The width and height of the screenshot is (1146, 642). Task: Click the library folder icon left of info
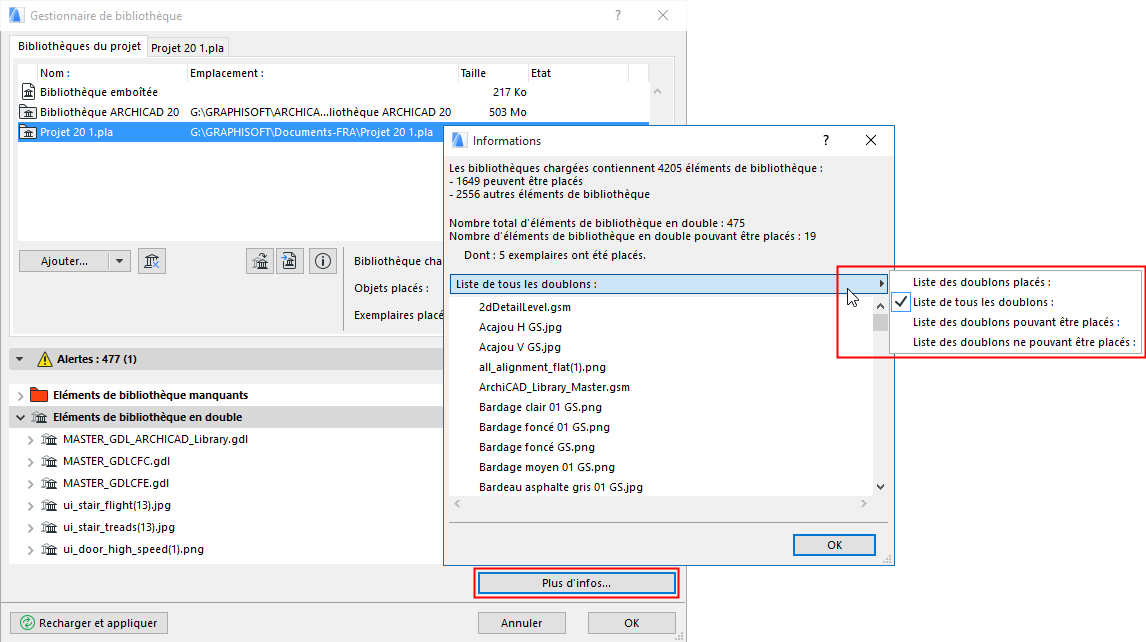[x=260, y=261]
